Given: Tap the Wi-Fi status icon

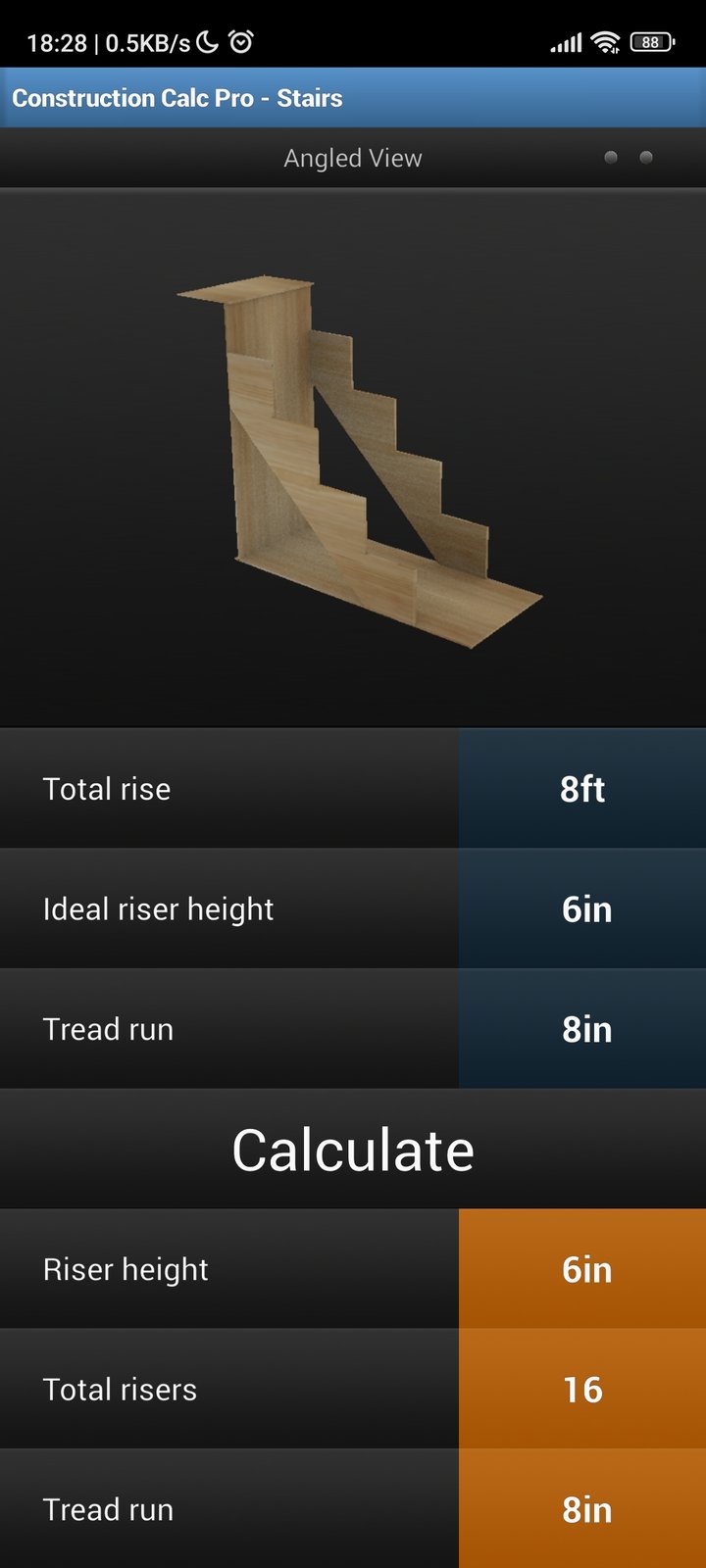Looking at the screenshot, I should pos(606,42).
